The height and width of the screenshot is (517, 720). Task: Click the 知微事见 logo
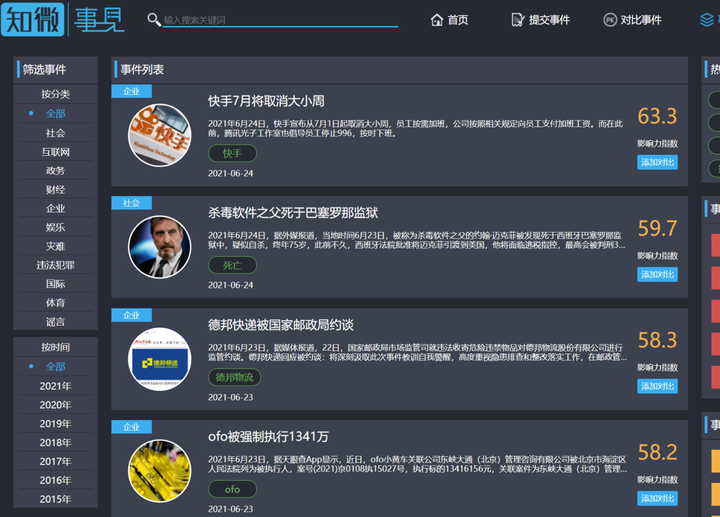[63, 19]
